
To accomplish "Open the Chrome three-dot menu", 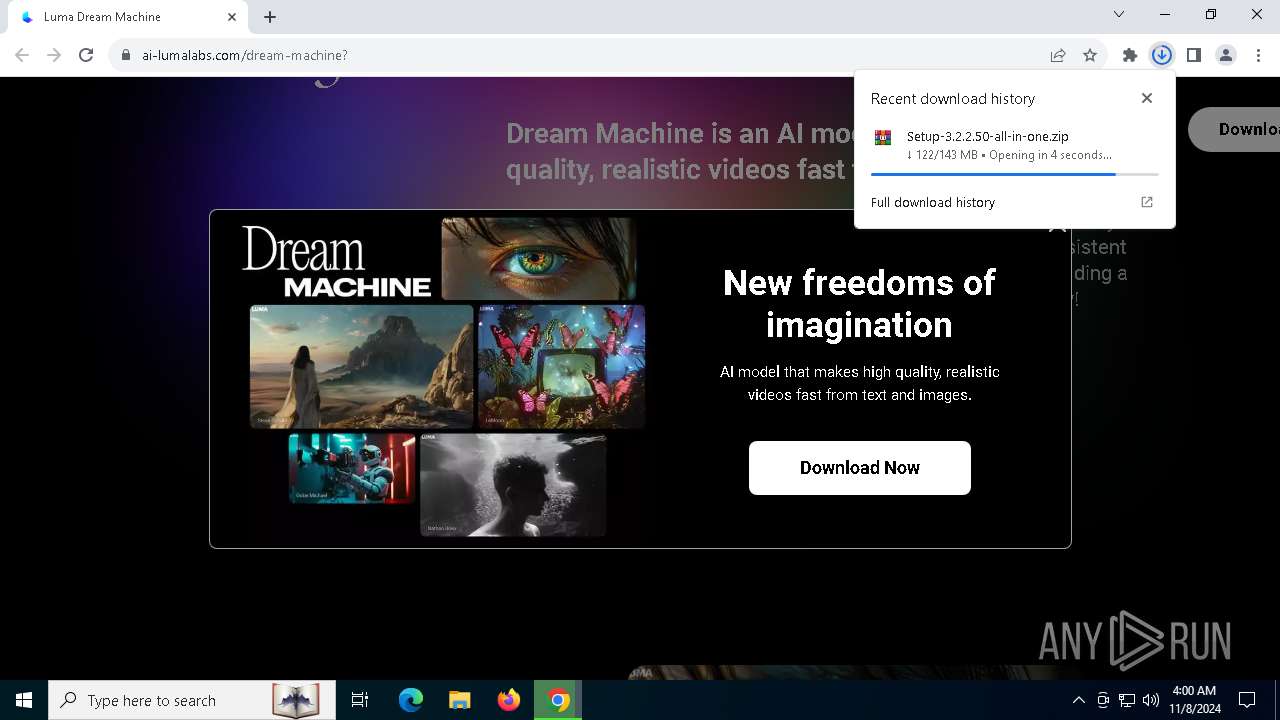I will [x=1257, y=55].
